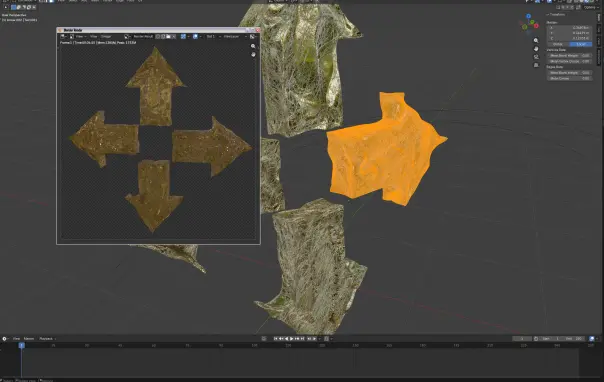Open the Slot 1 dropdown in Render window
This screenshot has width=604, height=382.
coord(213,37)
